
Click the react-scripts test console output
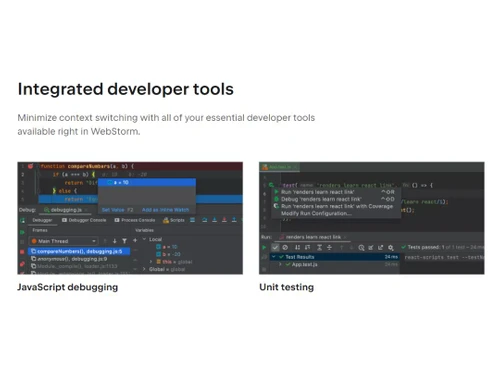444,257
